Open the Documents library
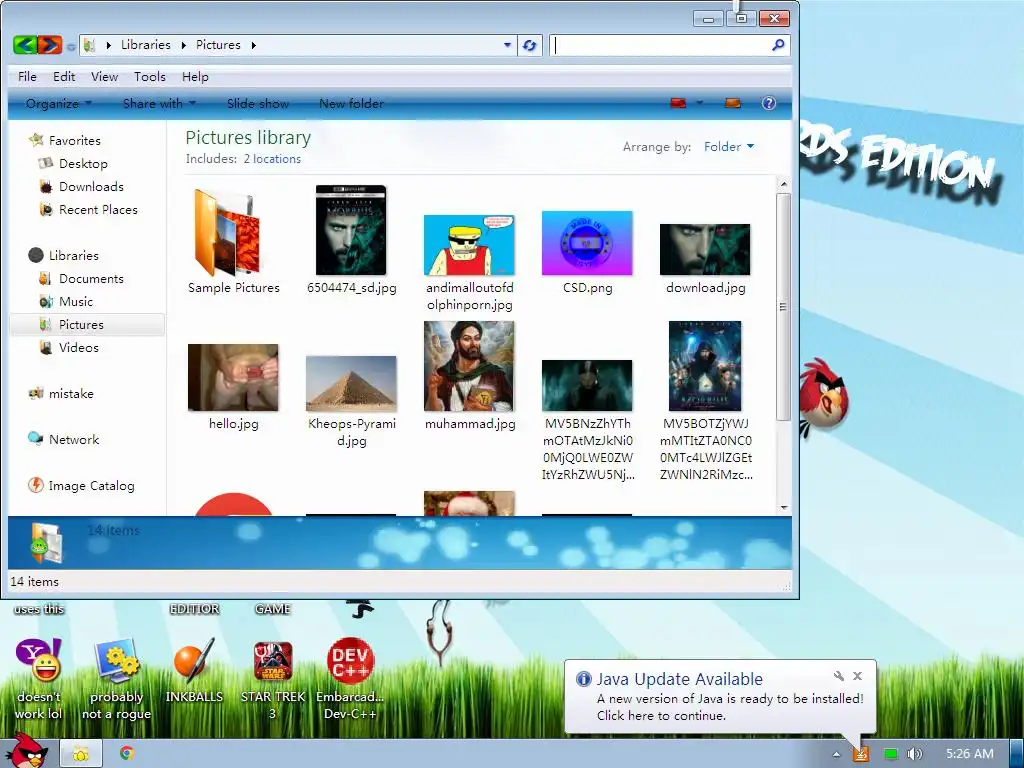The height and width of the screenshot is (768, 1024). (91, 278)
